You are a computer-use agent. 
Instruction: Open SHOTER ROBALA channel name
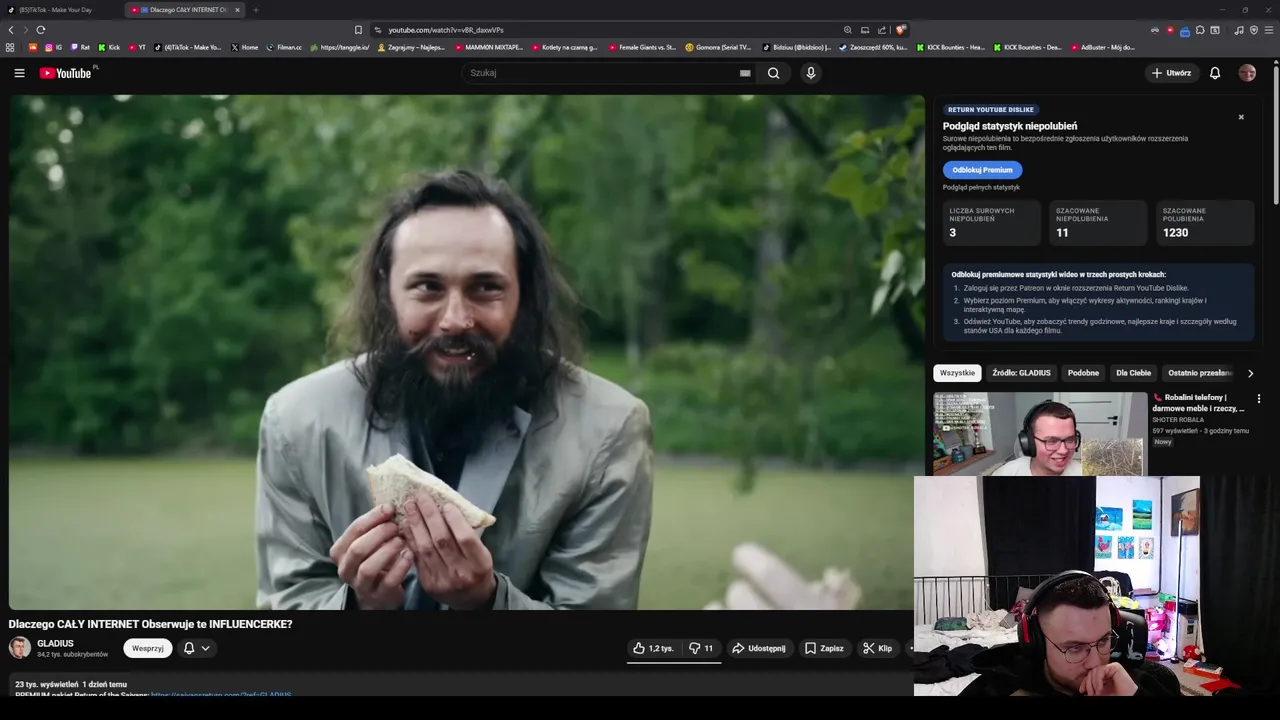(1178, 420)
